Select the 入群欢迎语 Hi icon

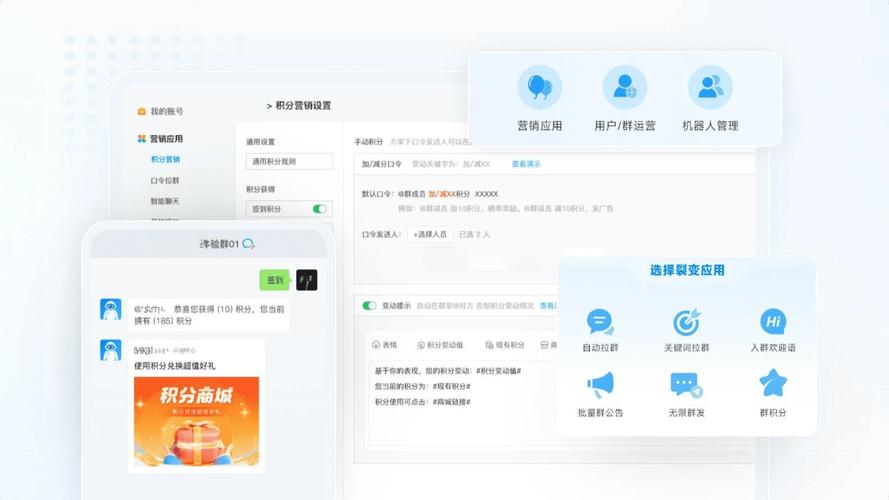pos(773,322)
